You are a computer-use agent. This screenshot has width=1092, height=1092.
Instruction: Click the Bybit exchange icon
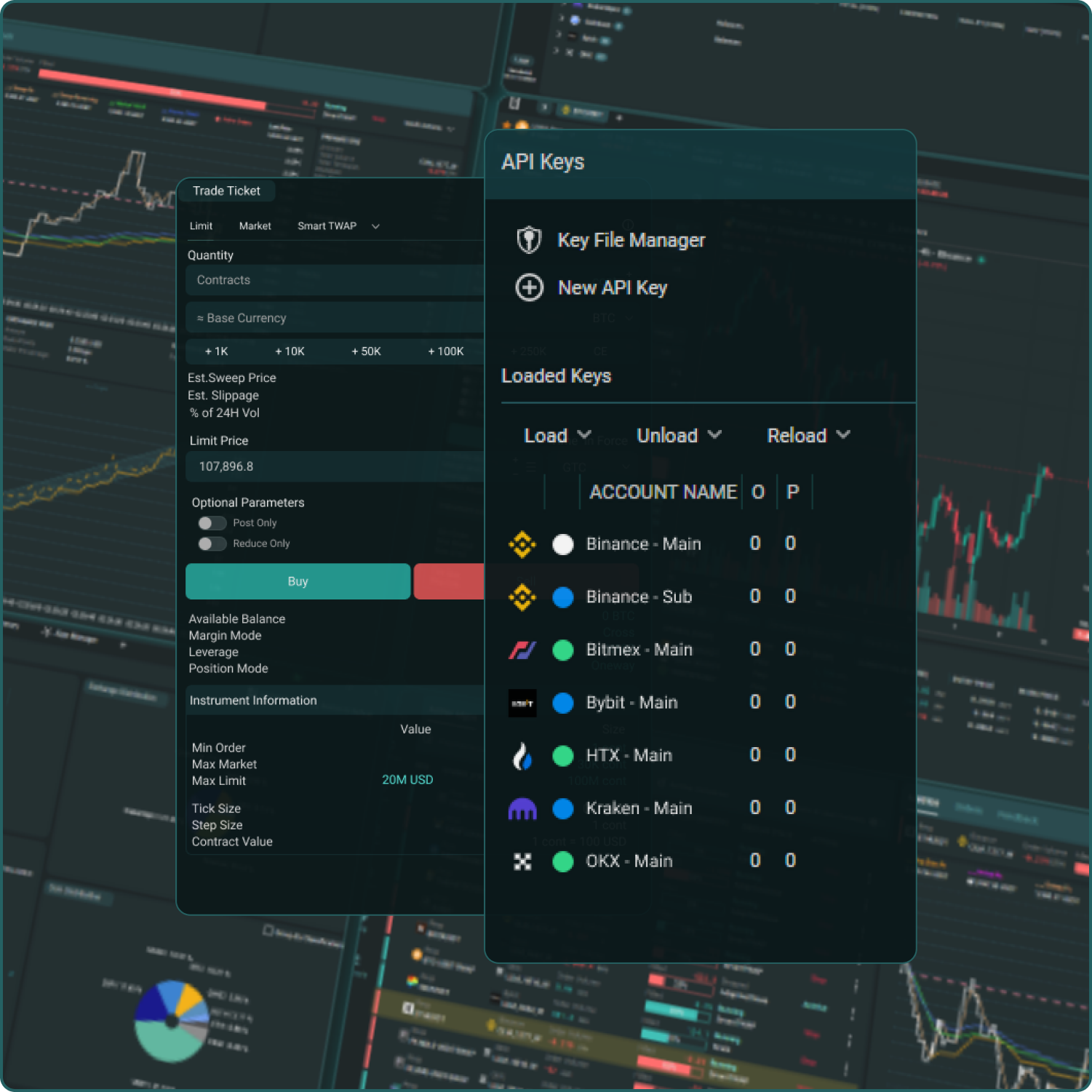(x=522, y=703)
